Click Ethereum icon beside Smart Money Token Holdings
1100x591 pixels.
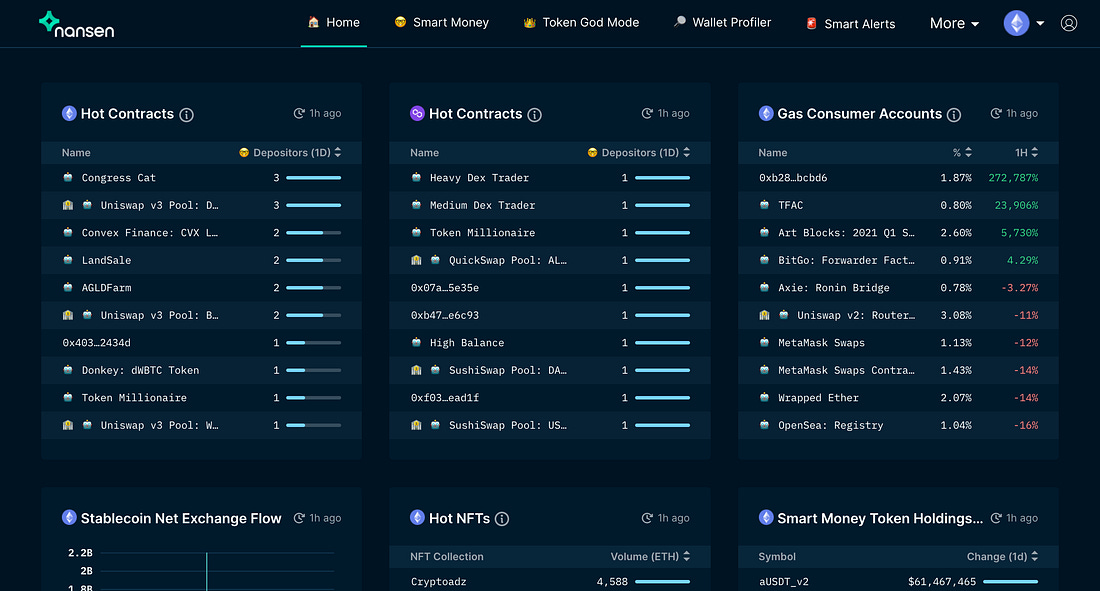(766, 517)
